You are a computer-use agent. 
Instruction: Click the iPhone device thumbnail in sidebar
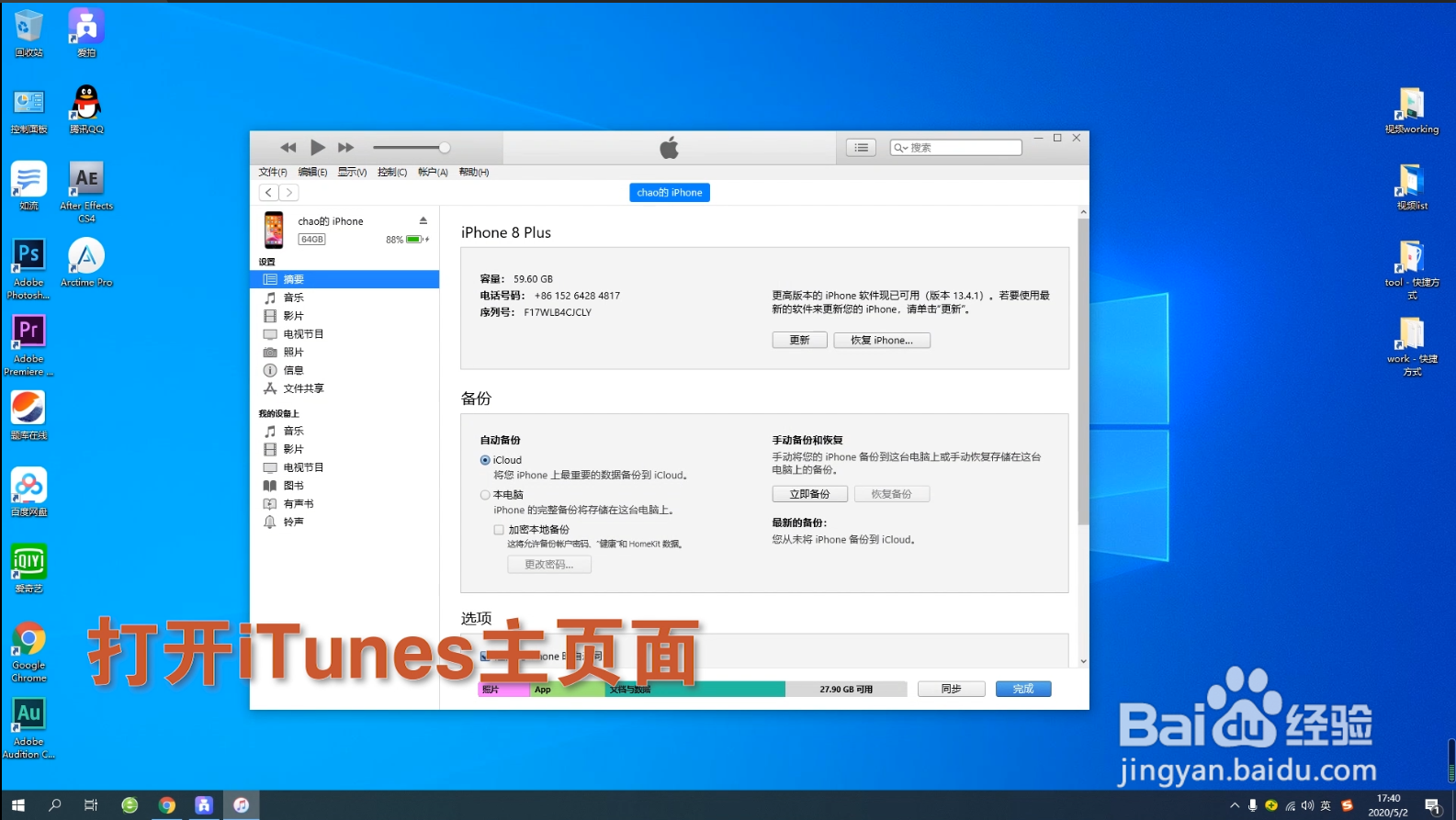pyautogui.click(x=274, y=230)
